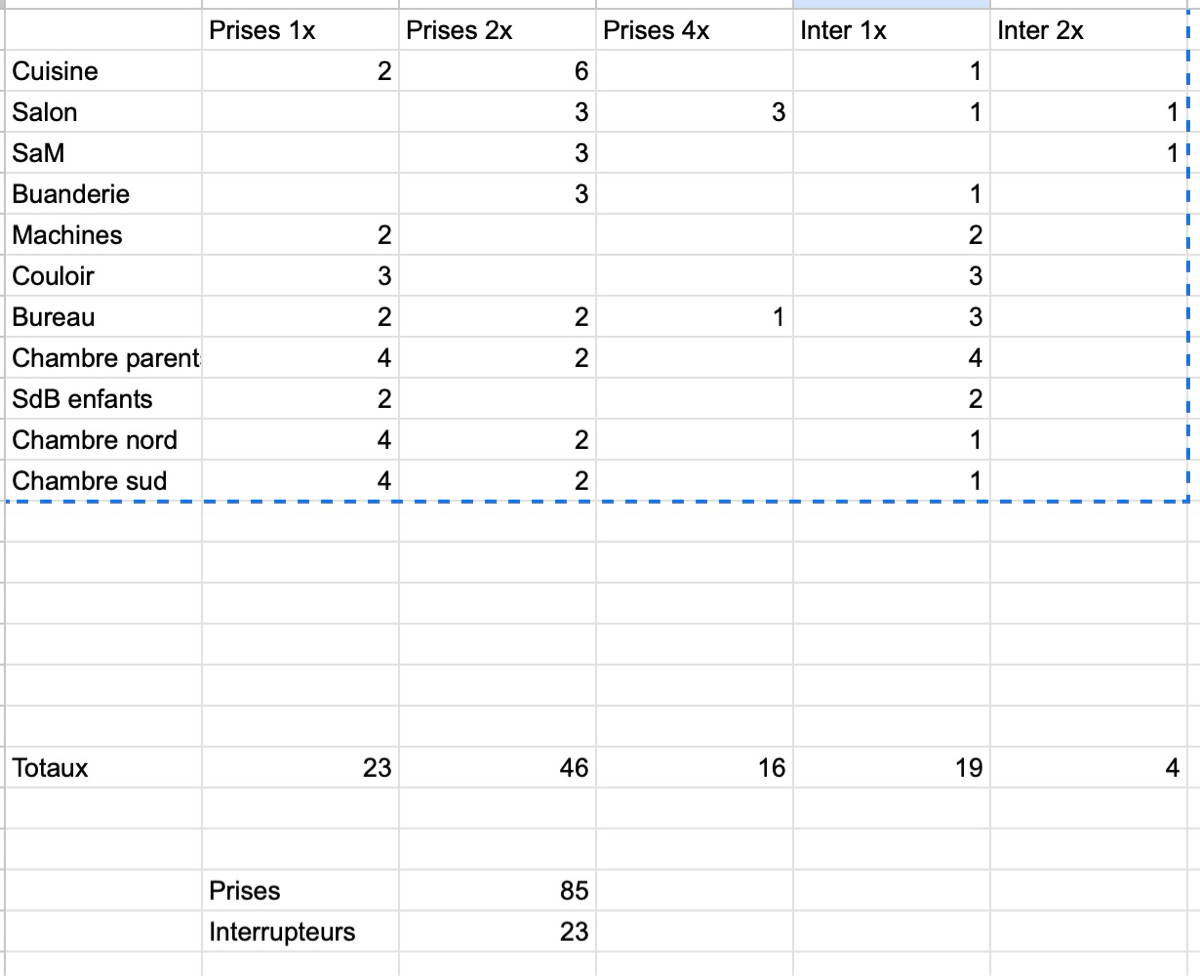Click the Interrupteurs label cell
This screenshot has width=1200, height=976.
pyautogui.click(x=299, y=932)
